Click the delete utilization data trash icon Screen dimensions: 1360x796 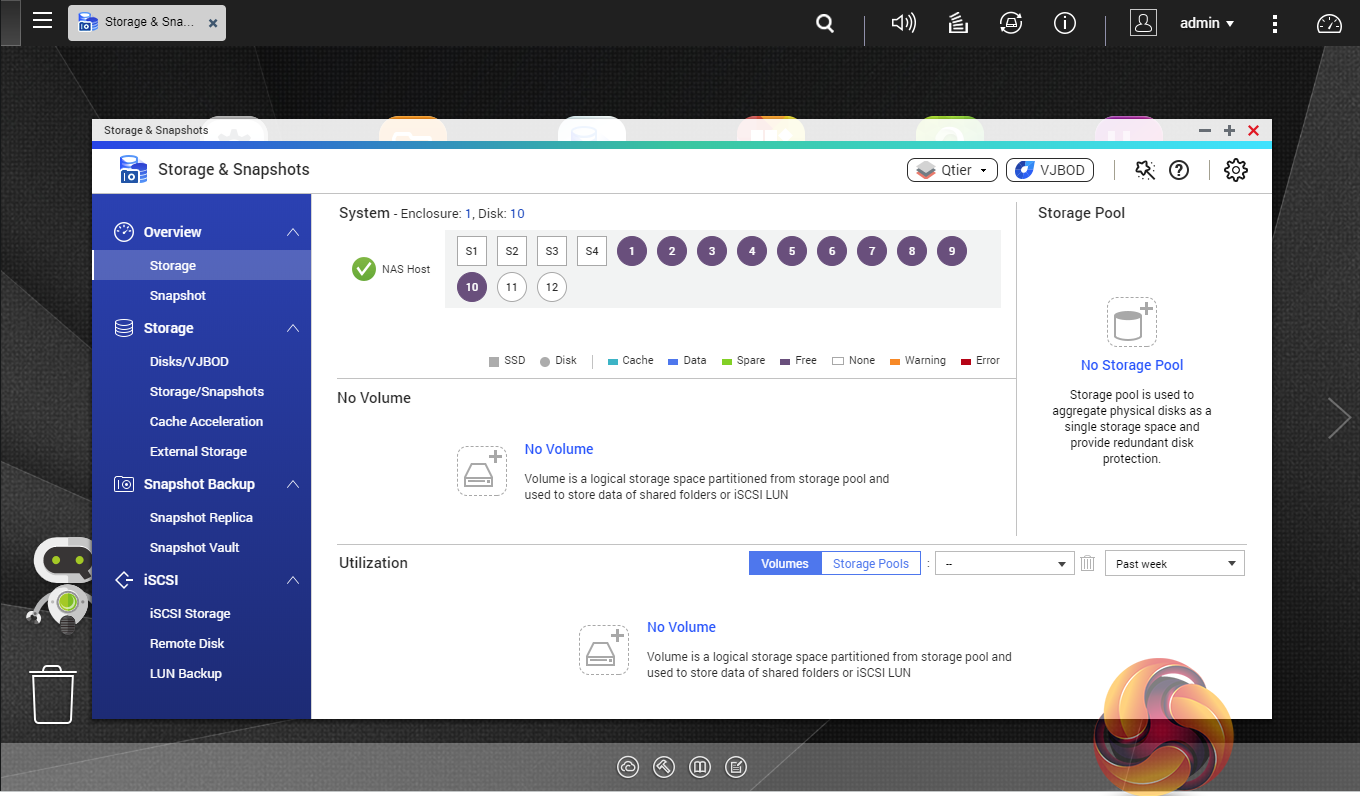(x=1088, y=564)
